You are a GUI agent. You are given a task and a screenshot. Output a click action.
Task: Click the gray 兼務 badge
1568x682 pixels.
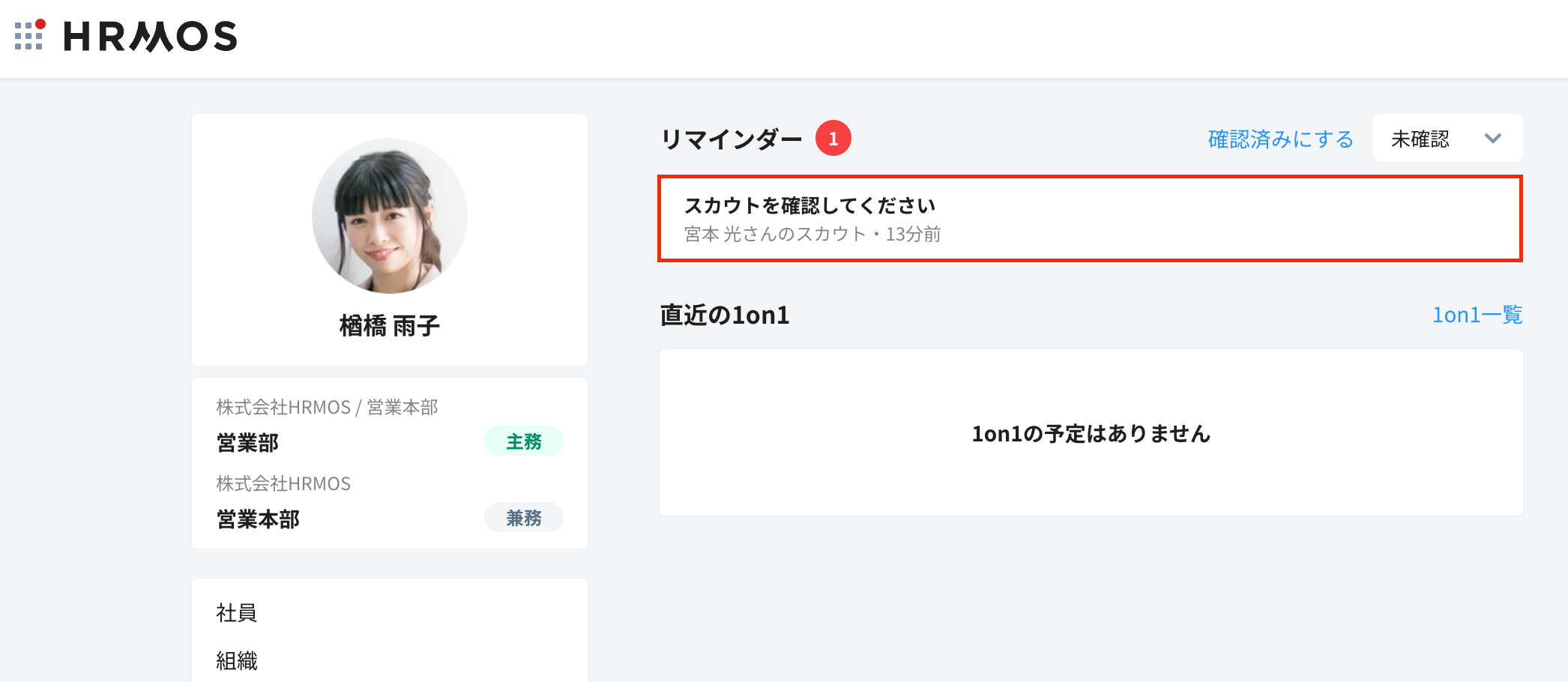(x=523, y=518)
